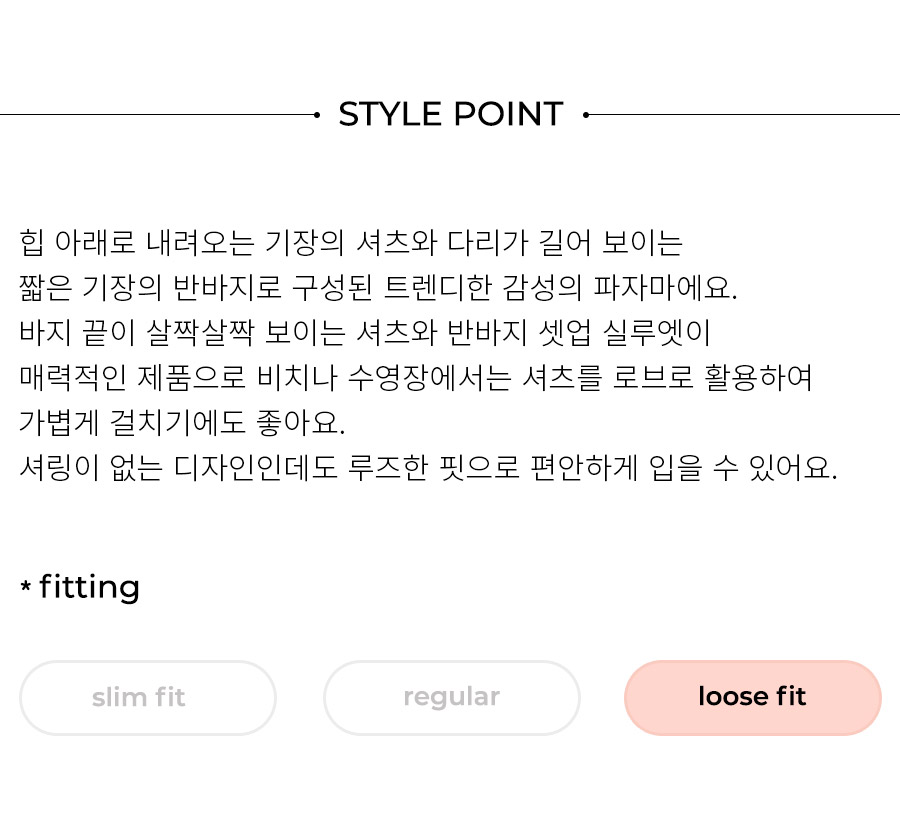The image size is (900, 821).
Task: Click the line 가볍게 걸치기에도 좋아요
Action: pyautogui.click(x=182, y=423)
